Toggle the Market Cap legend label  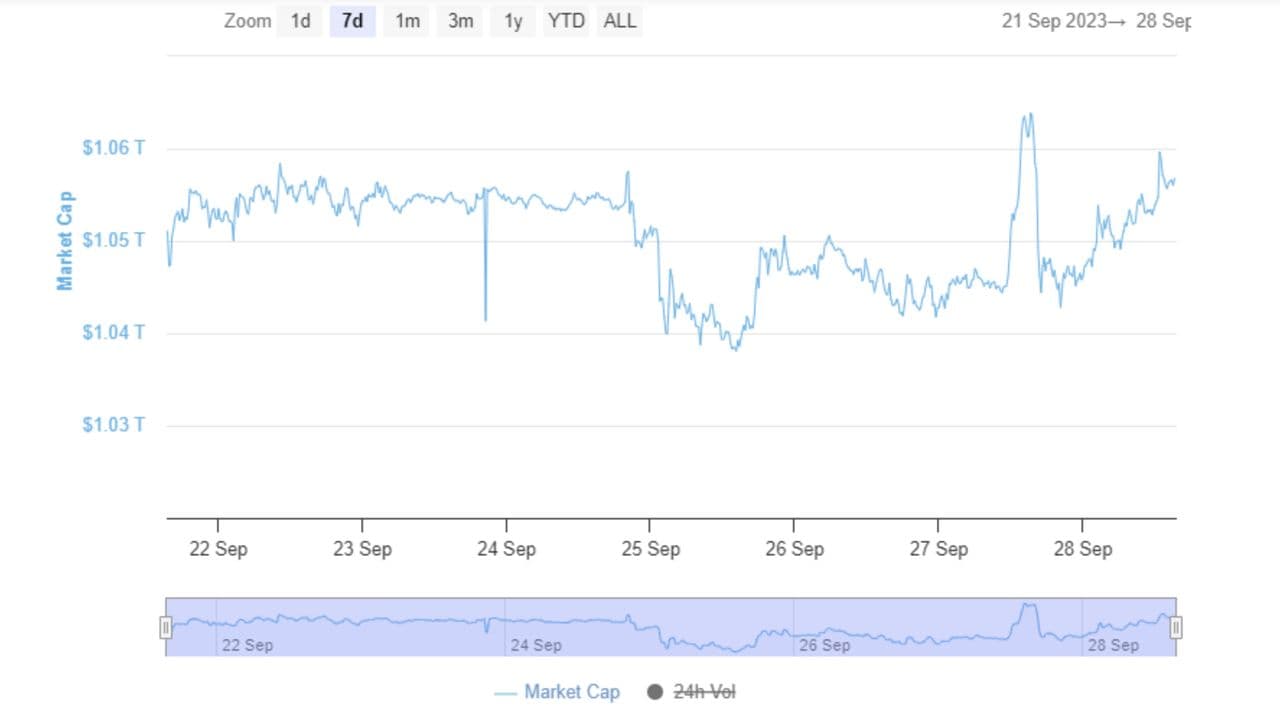tap(571, 692)
